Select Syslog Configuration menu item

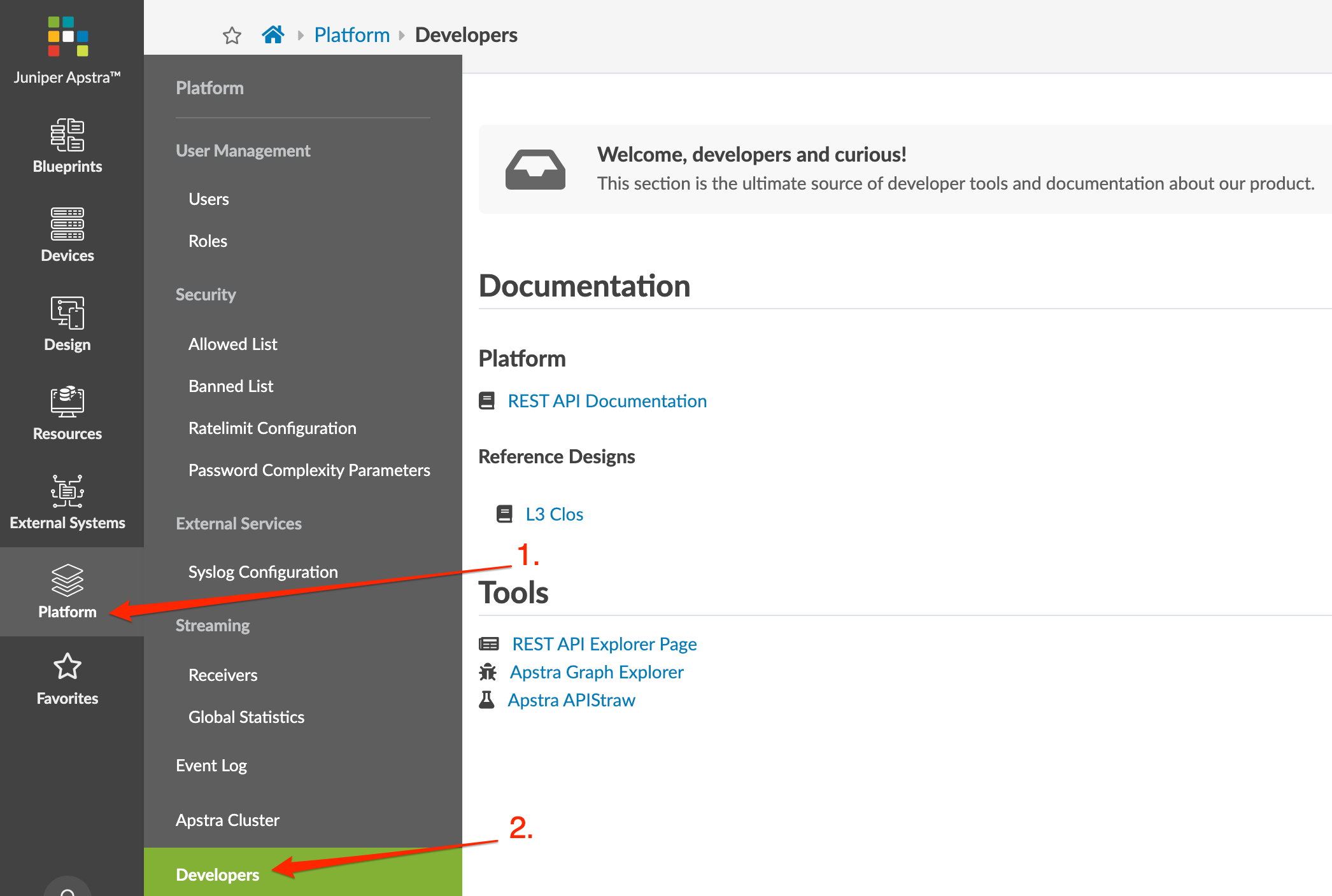(263, 572)
